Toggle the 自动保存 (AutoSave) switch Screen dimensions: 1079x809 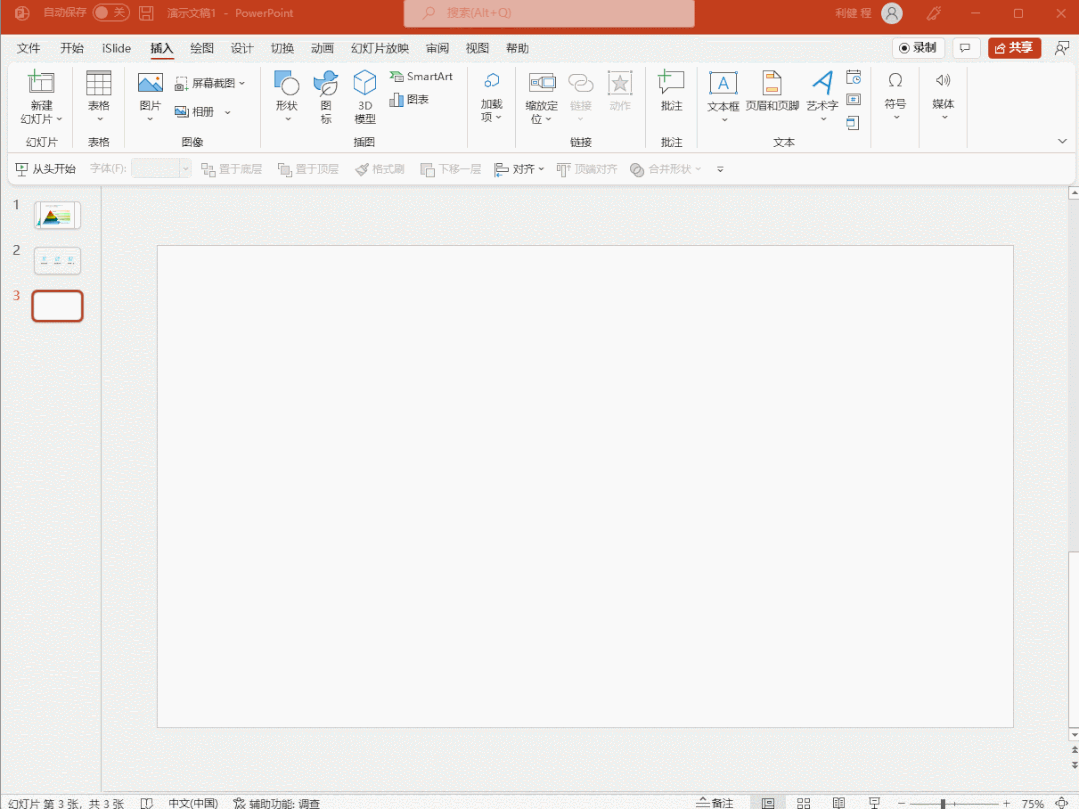point(111,13)
